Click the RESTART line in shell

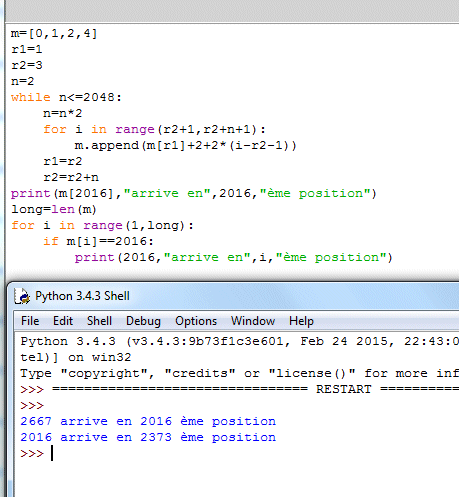[239, 389]
